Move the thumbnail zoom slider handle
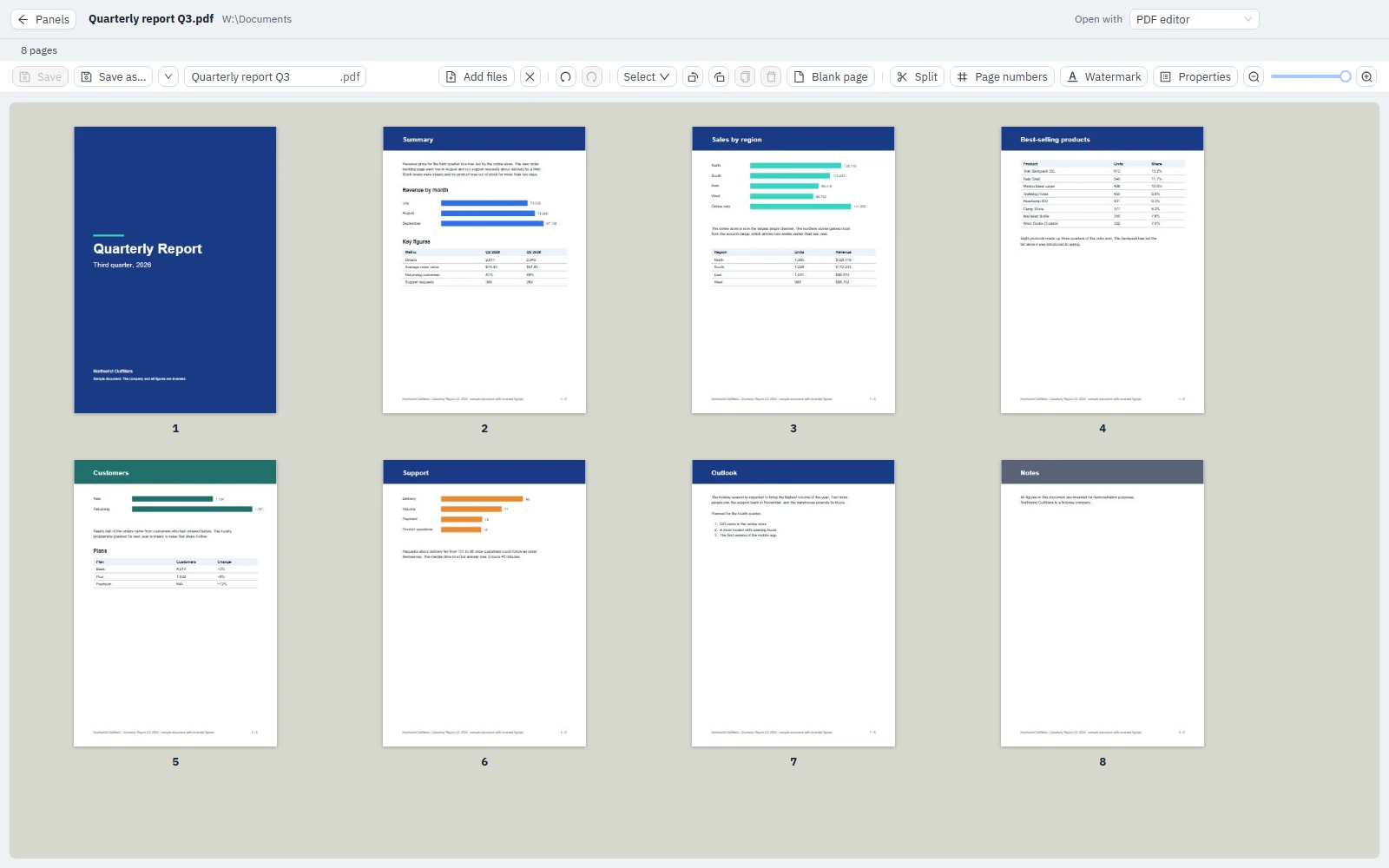 click(x=1345, y=76)
